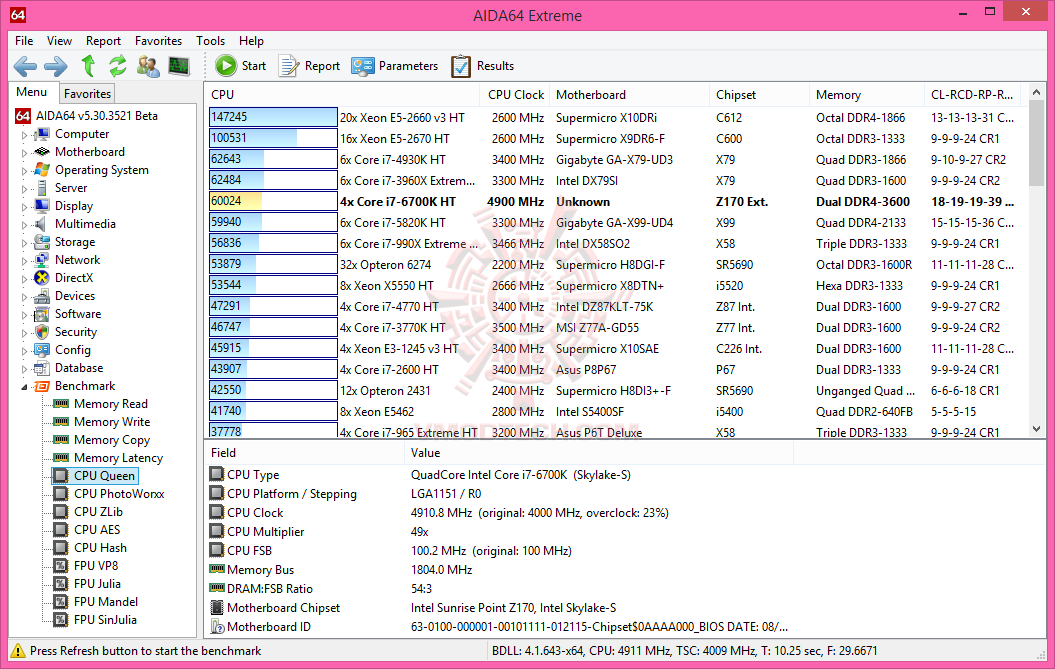
Task: Select the Network icon in tree
Action: [42, 260]
